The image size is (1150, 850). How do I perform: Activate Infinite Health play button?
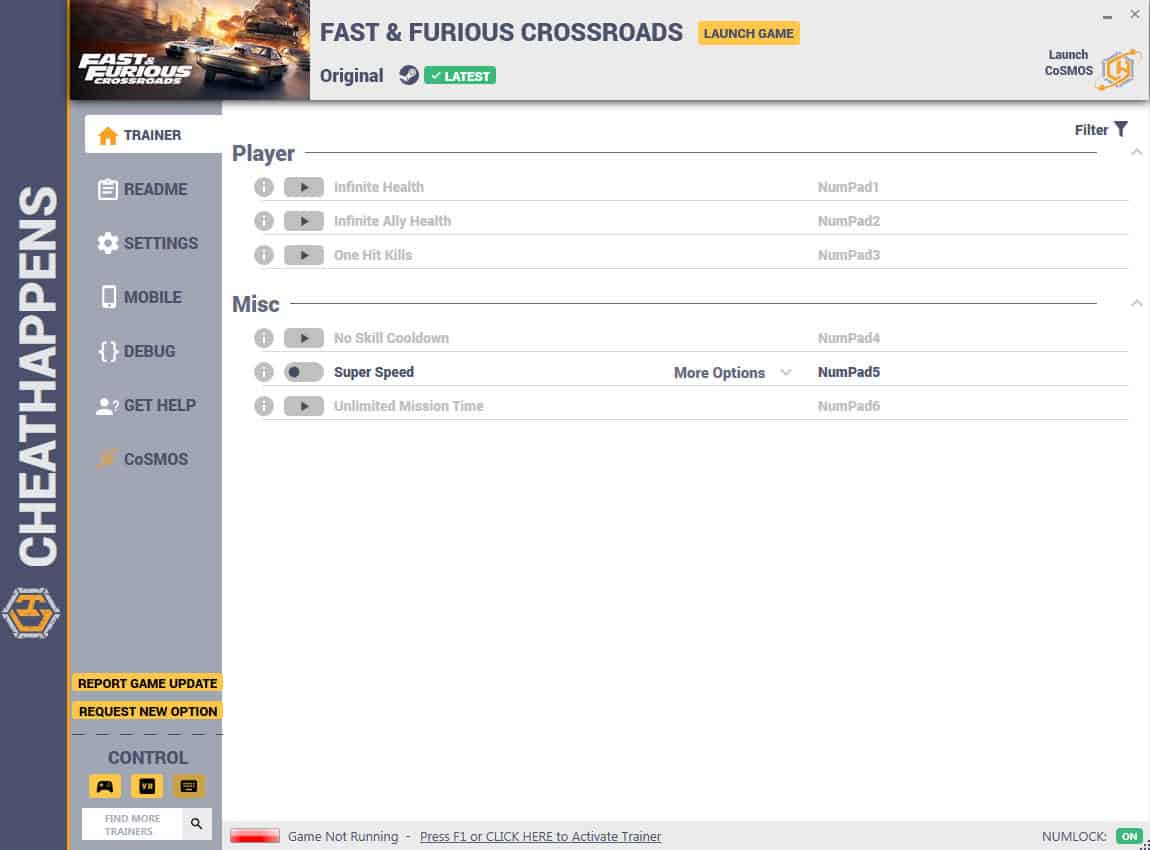(304, 187)
